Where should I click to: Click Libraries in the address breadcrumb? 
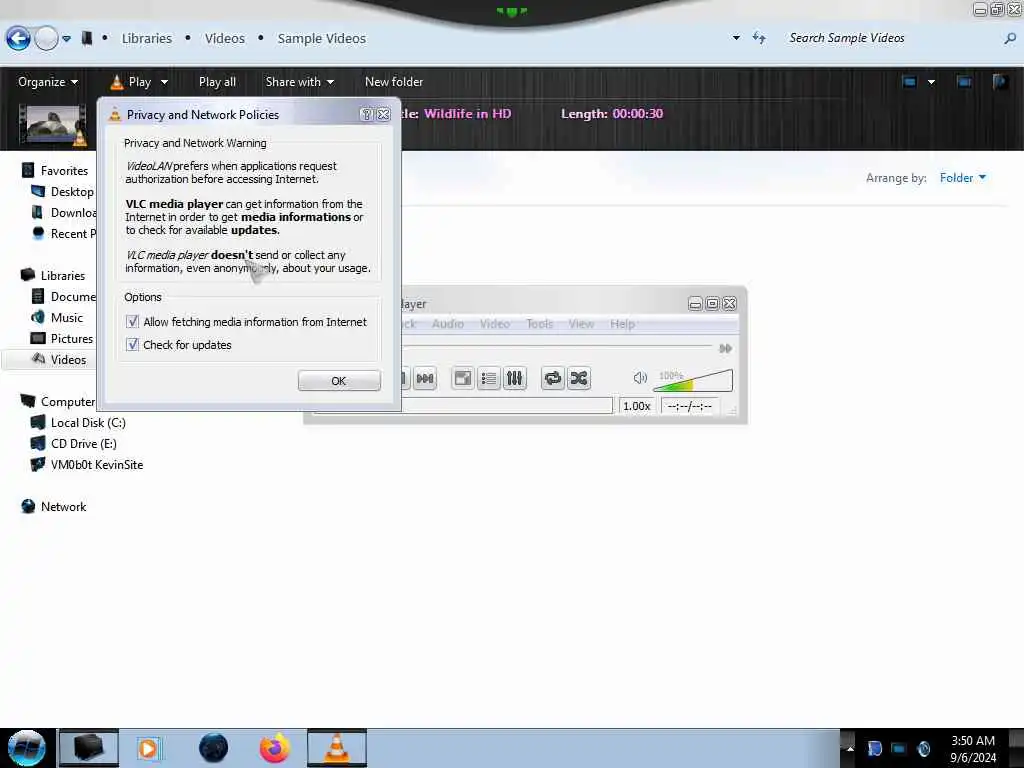147,39
